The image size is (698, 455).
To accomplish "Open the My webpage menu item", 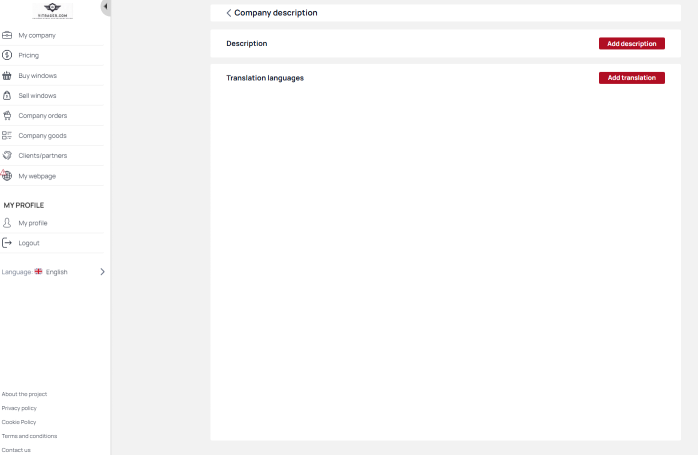I will pos(52,176).
